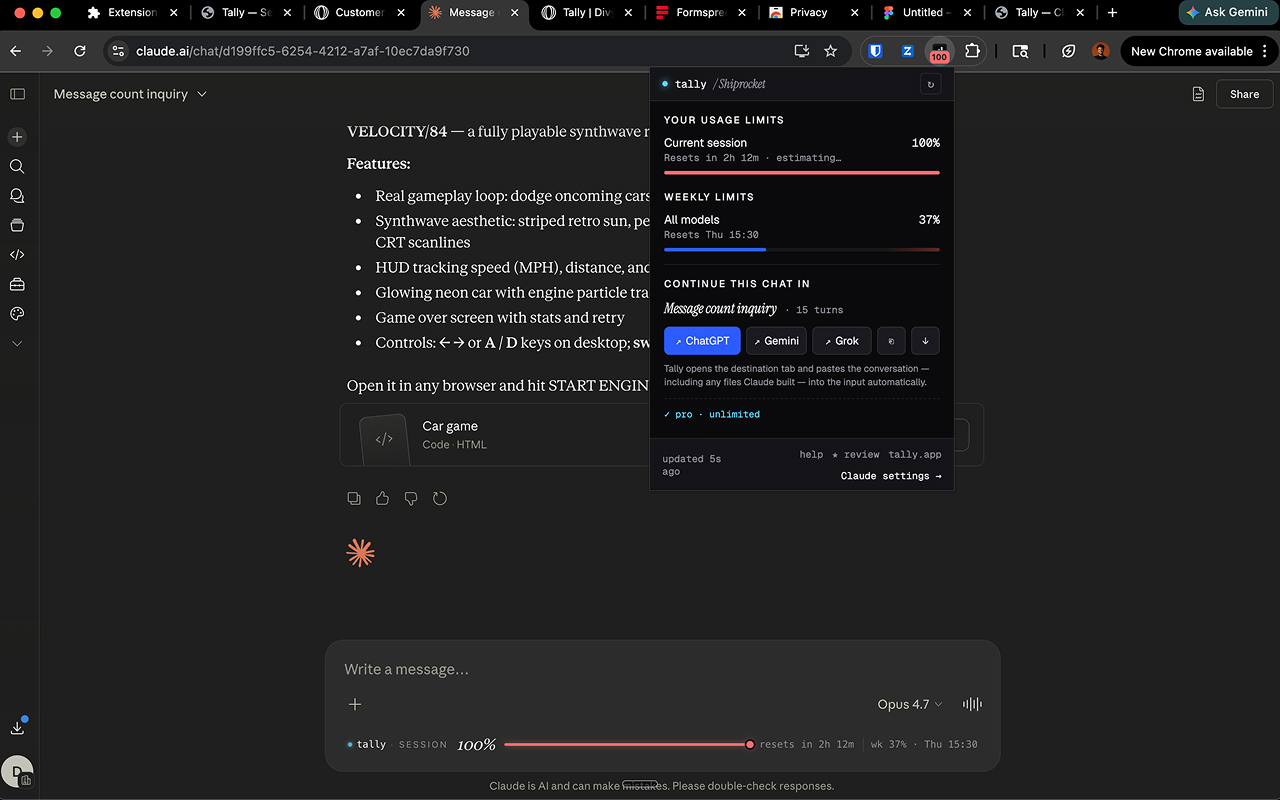
Task: Click the voice waveform icon in composer
Action: 972,704
